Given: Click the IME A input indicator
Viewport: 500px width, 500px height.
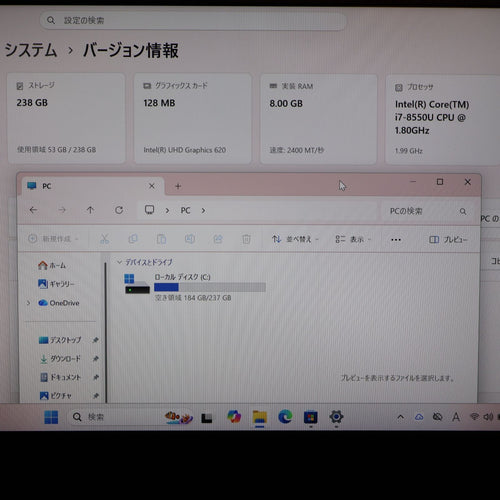Looking at the screenshot, I should 456,417.
